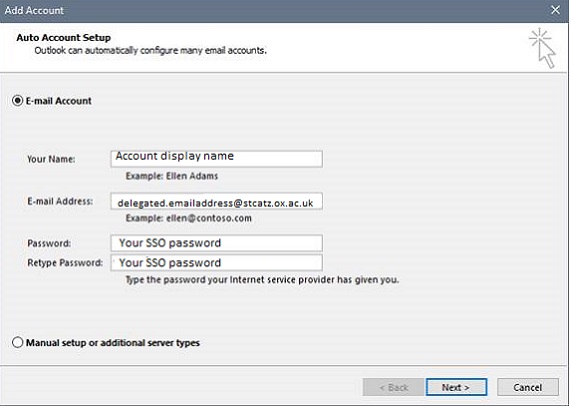The width and height of the screenshot is (571, 406).
Task: Select the E-mail Account radio option
Action: [x=17, y=100]
